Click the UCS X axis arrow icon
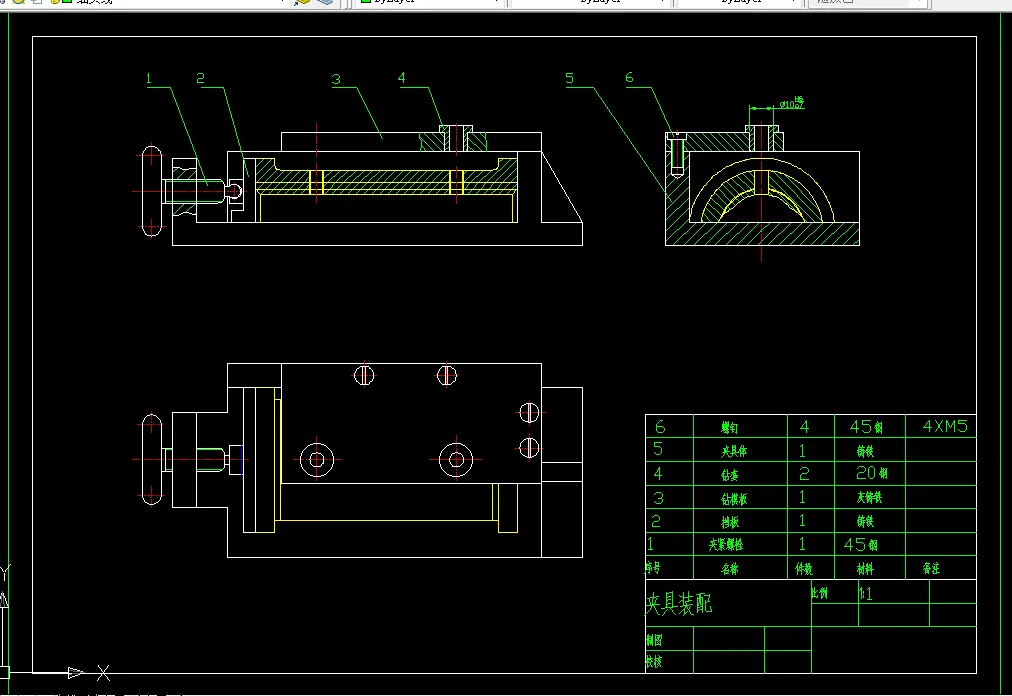 [76, 673]
